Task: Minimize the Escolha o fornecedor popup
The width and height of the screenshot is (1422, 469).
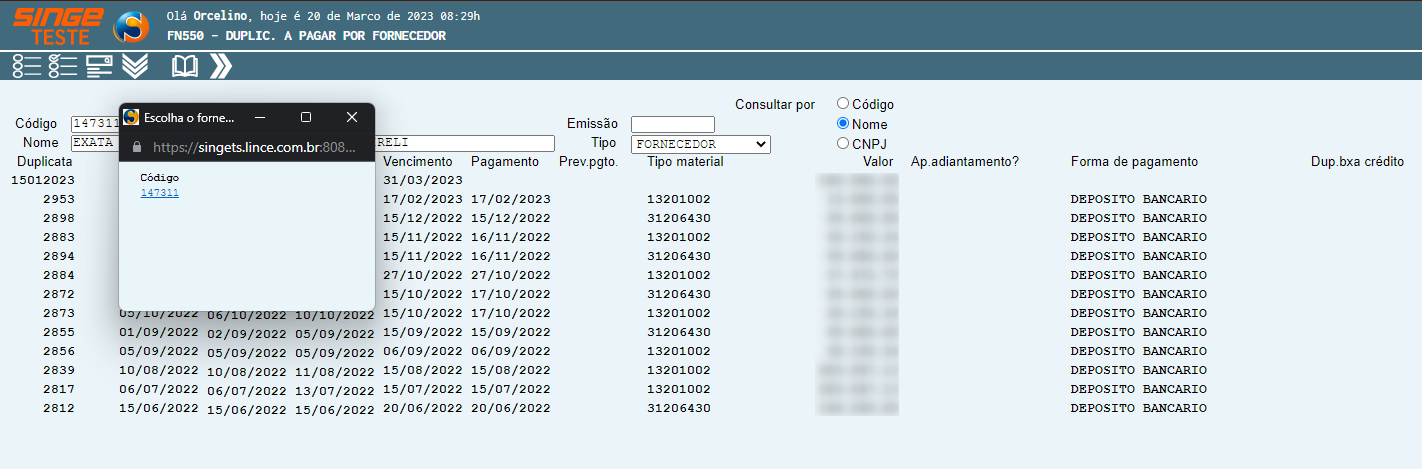Action: click(x=260, y=117)
